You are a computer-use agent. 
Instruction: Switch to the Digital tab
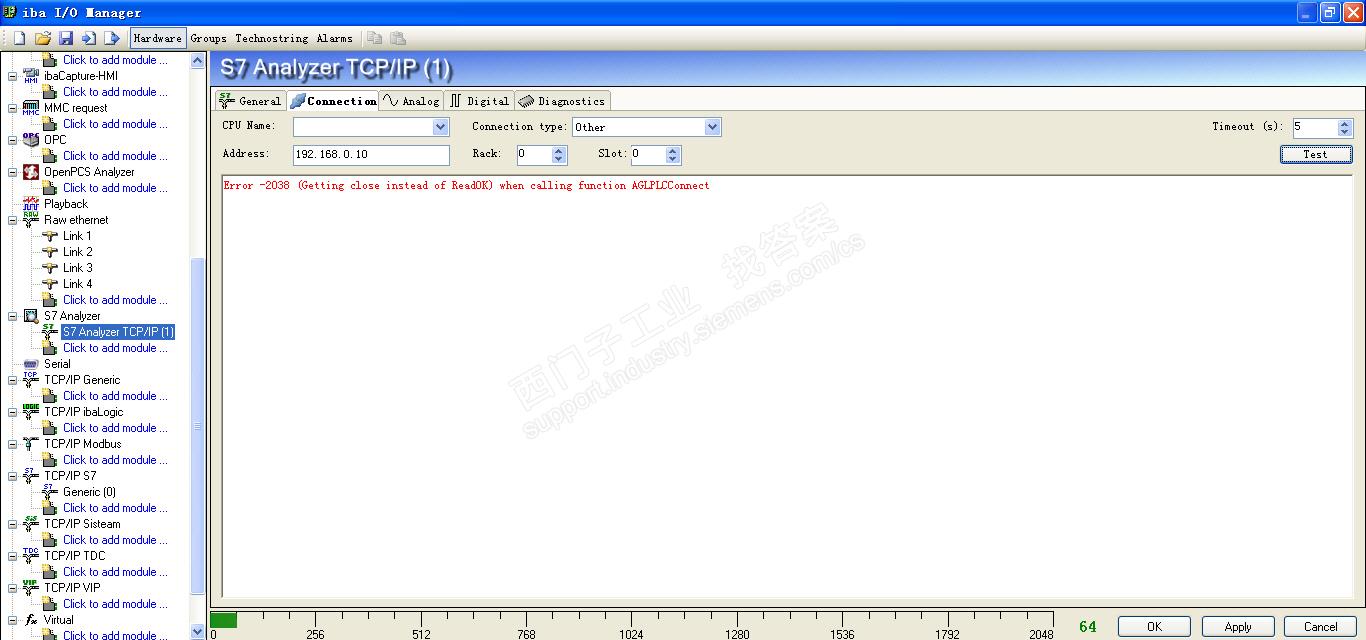click(x=479, y=101)
